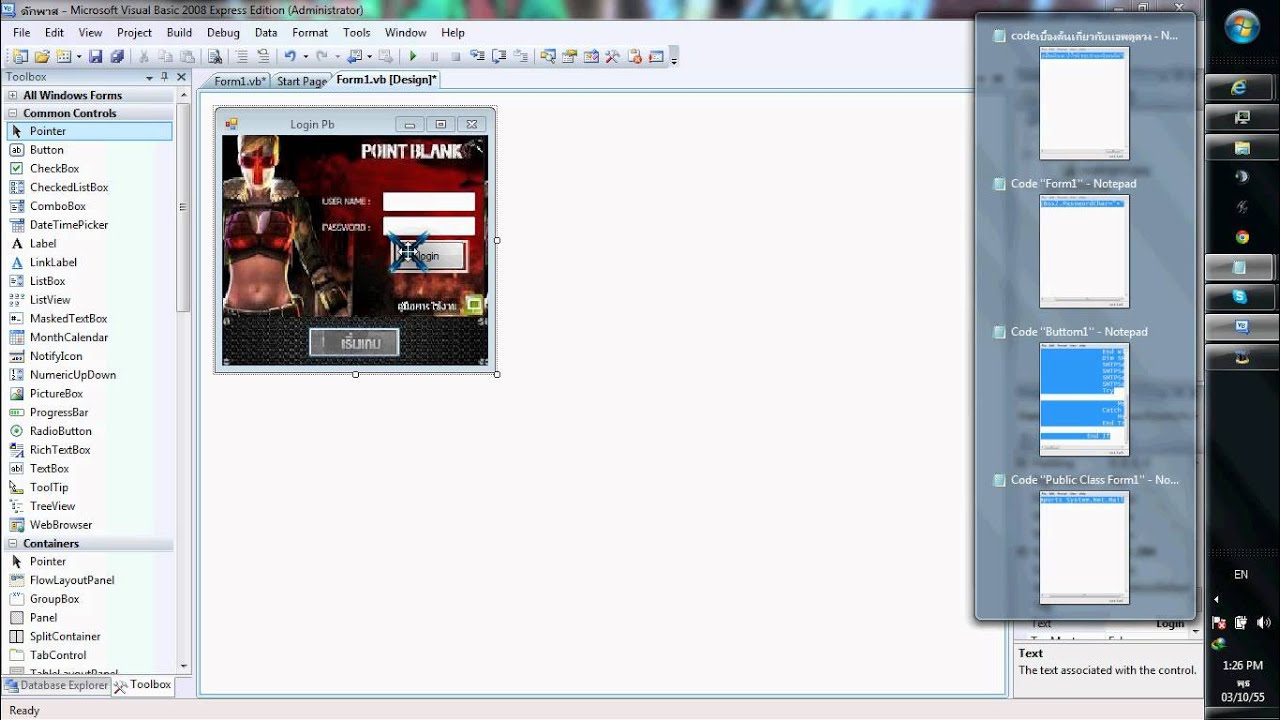The width and height of the screenshot is (1280, 720).
Task: Click the Save Form1.vb toolbar icon
Action: (96, 57)
